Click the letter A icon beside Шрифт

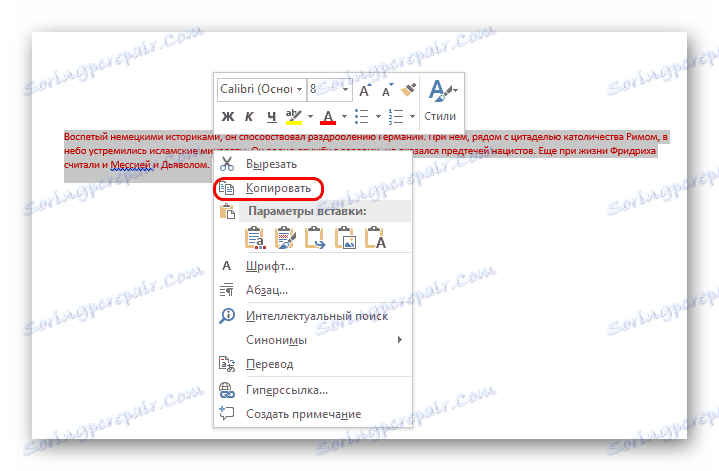(x=227, y=266)
